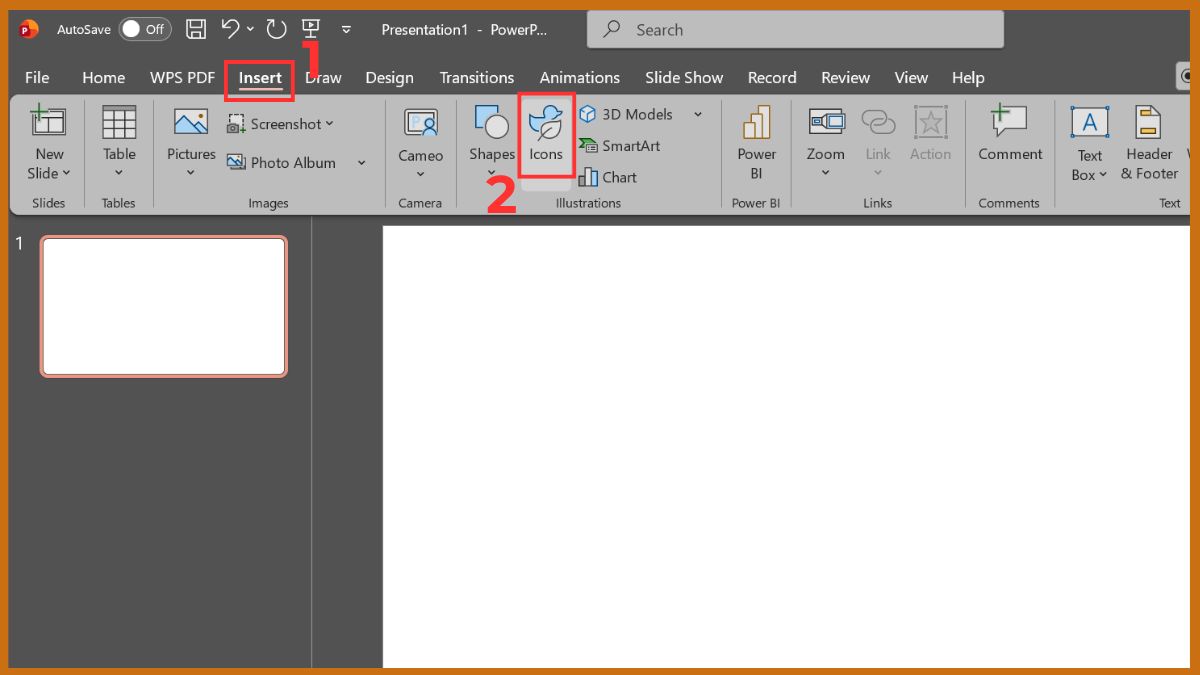Switch to the Design tab
The width and height of the screenshot is (1200, 675).
(x=389, y=77)
